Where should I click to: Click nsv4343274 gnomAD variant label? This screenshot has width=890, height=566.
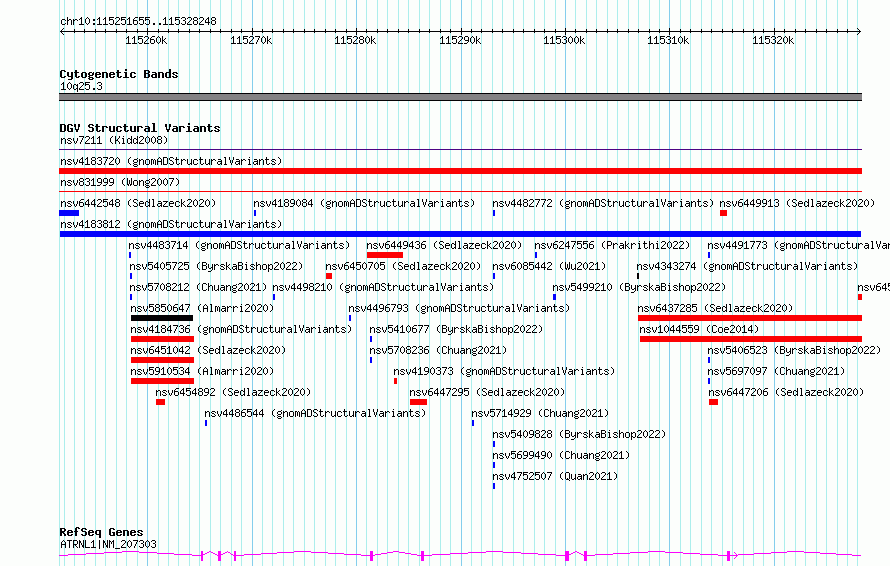(747, 266)
